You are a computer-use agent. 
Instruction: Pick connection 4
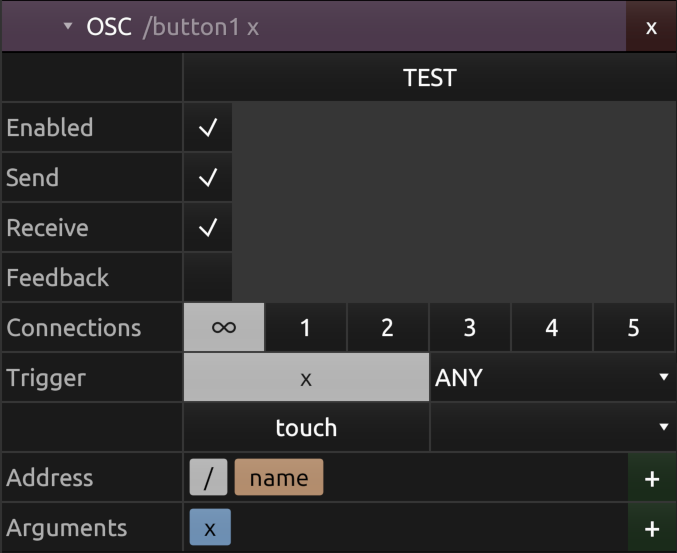pos(552,327)
